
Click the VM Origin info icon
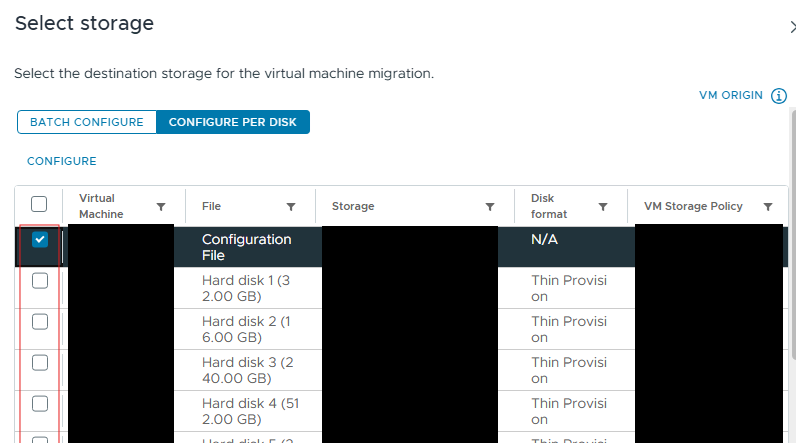click(780, 96)
